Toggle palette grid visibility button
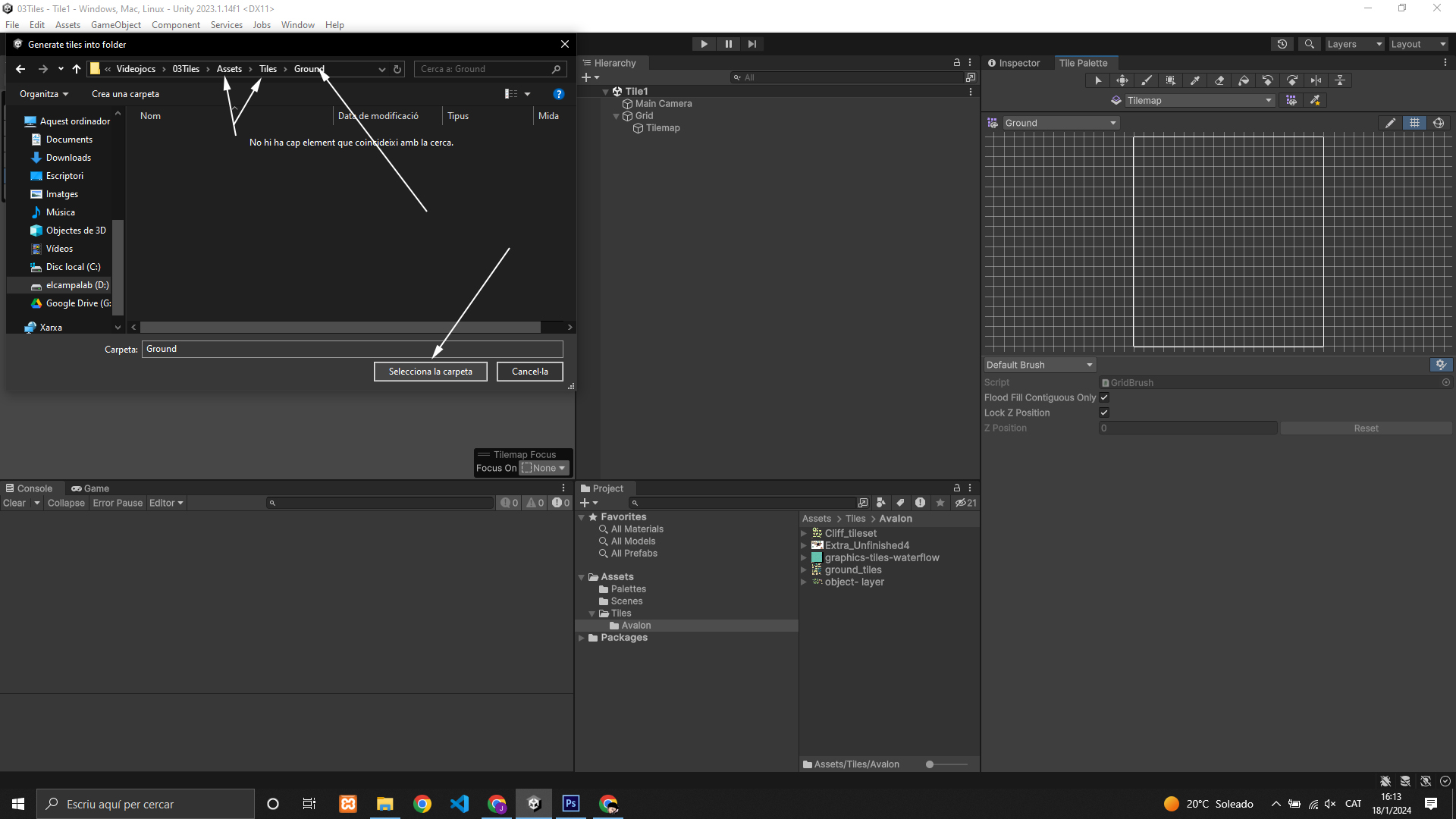The width and height of the screenshot is (1456, 819). [1414, 123]
